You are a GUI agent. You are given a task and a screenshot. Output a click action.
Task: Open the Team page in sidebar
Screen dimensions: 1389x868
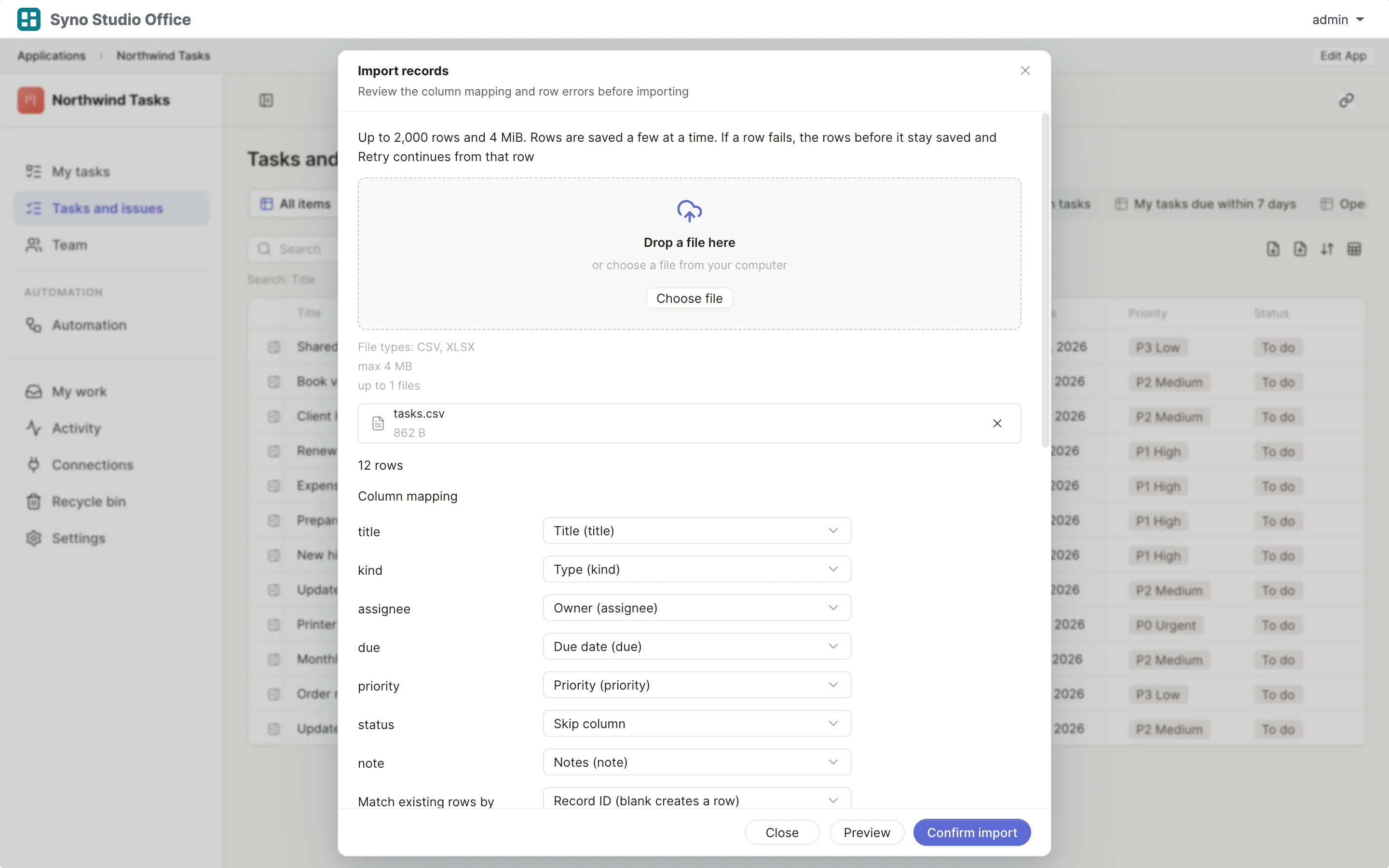[111, 245]
